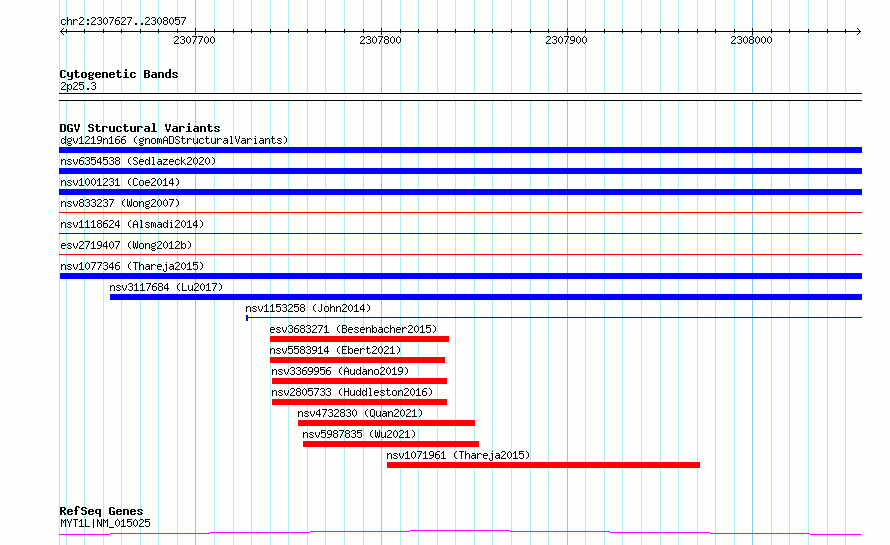
Task: Open esv3683271 (Besenbacher2015) label
Action: coord(353,329)
